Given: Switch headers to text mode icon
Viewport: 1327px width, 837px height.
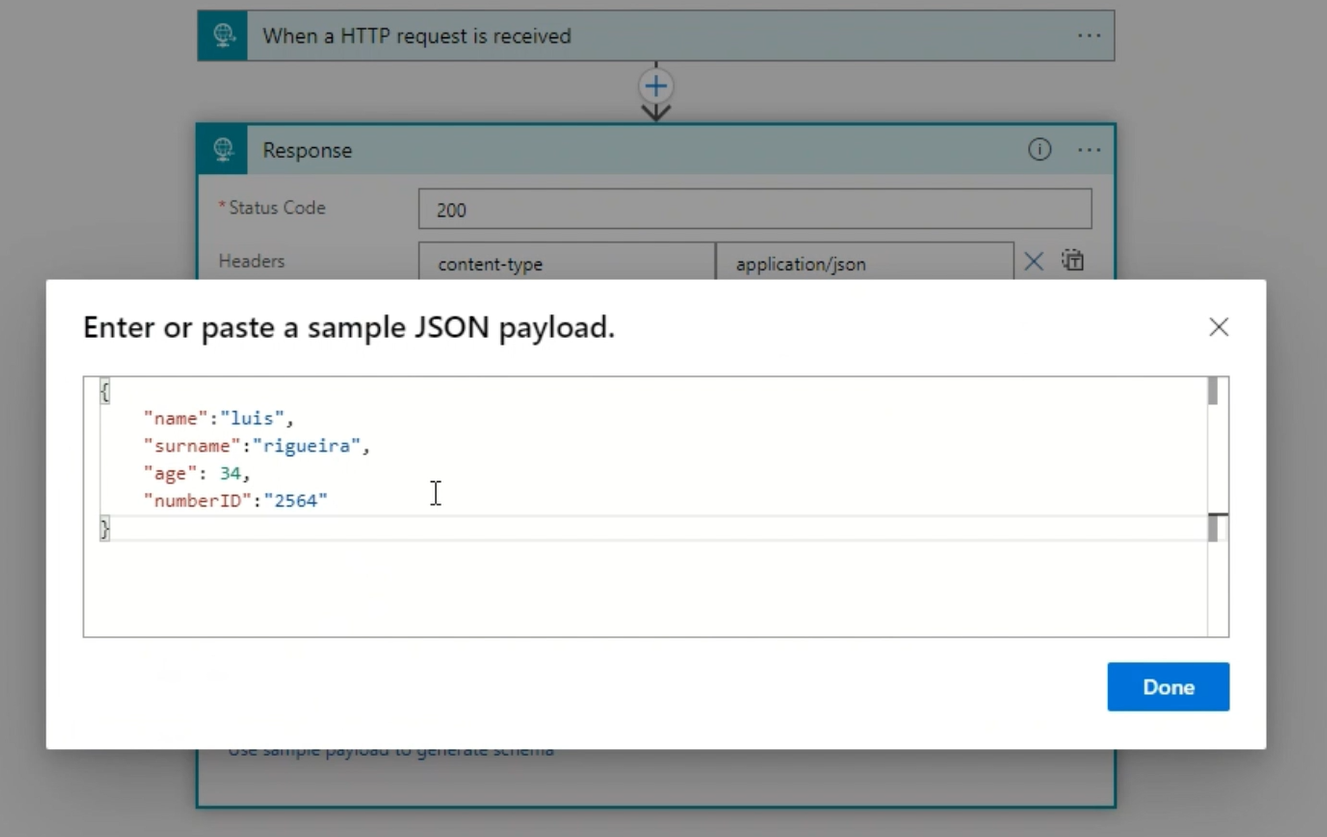Looking at the screenshot, I should coord(1073,261).
